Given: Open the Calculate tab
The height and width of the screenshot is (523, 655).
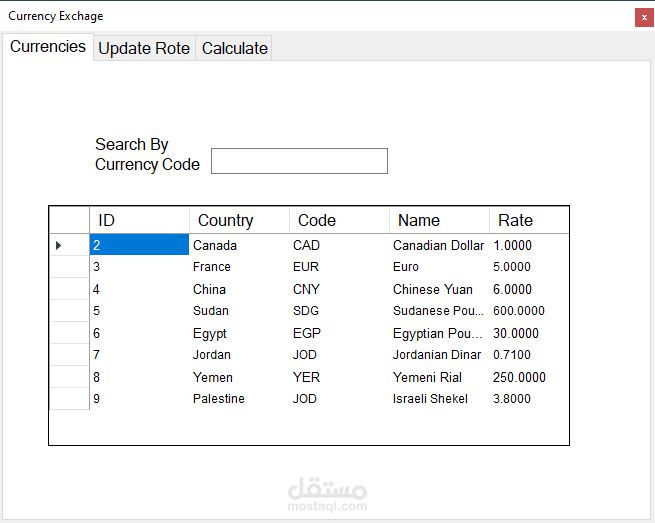Looking at the screenshot, I should pyautogui.click(x=235, y=48).
